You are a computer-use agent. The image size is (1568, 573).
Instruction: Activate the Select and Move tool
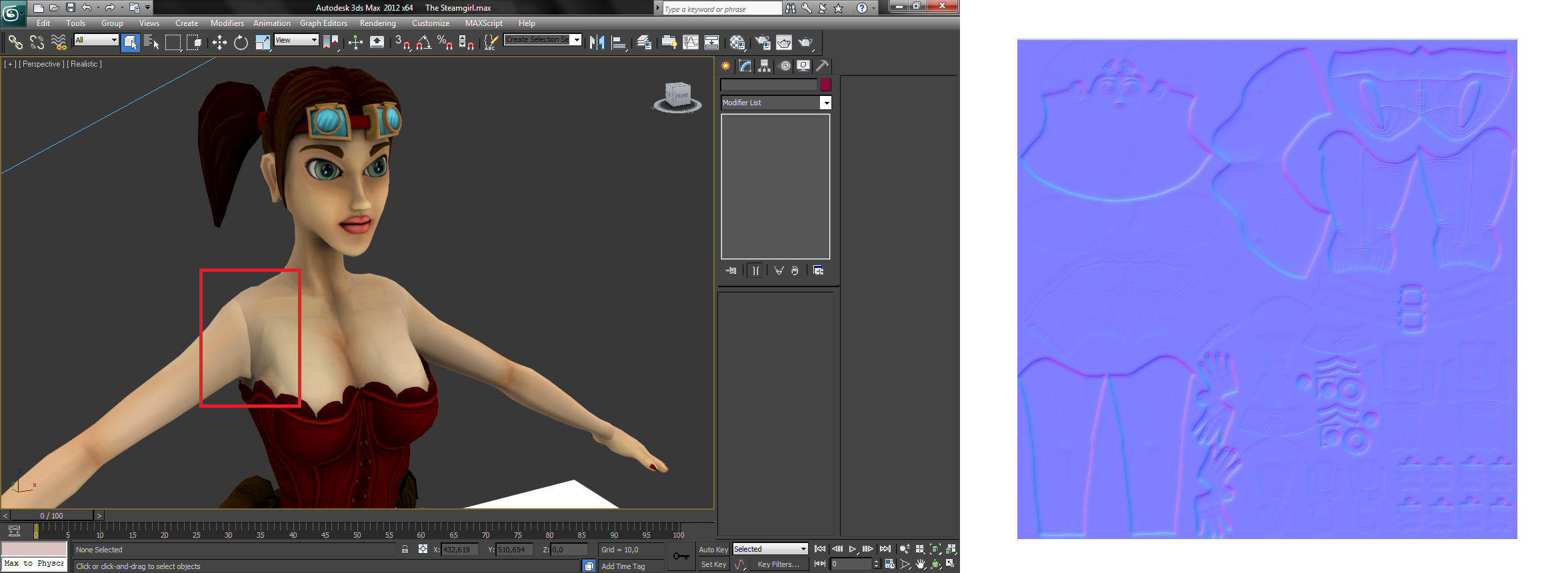coord(219,43)
